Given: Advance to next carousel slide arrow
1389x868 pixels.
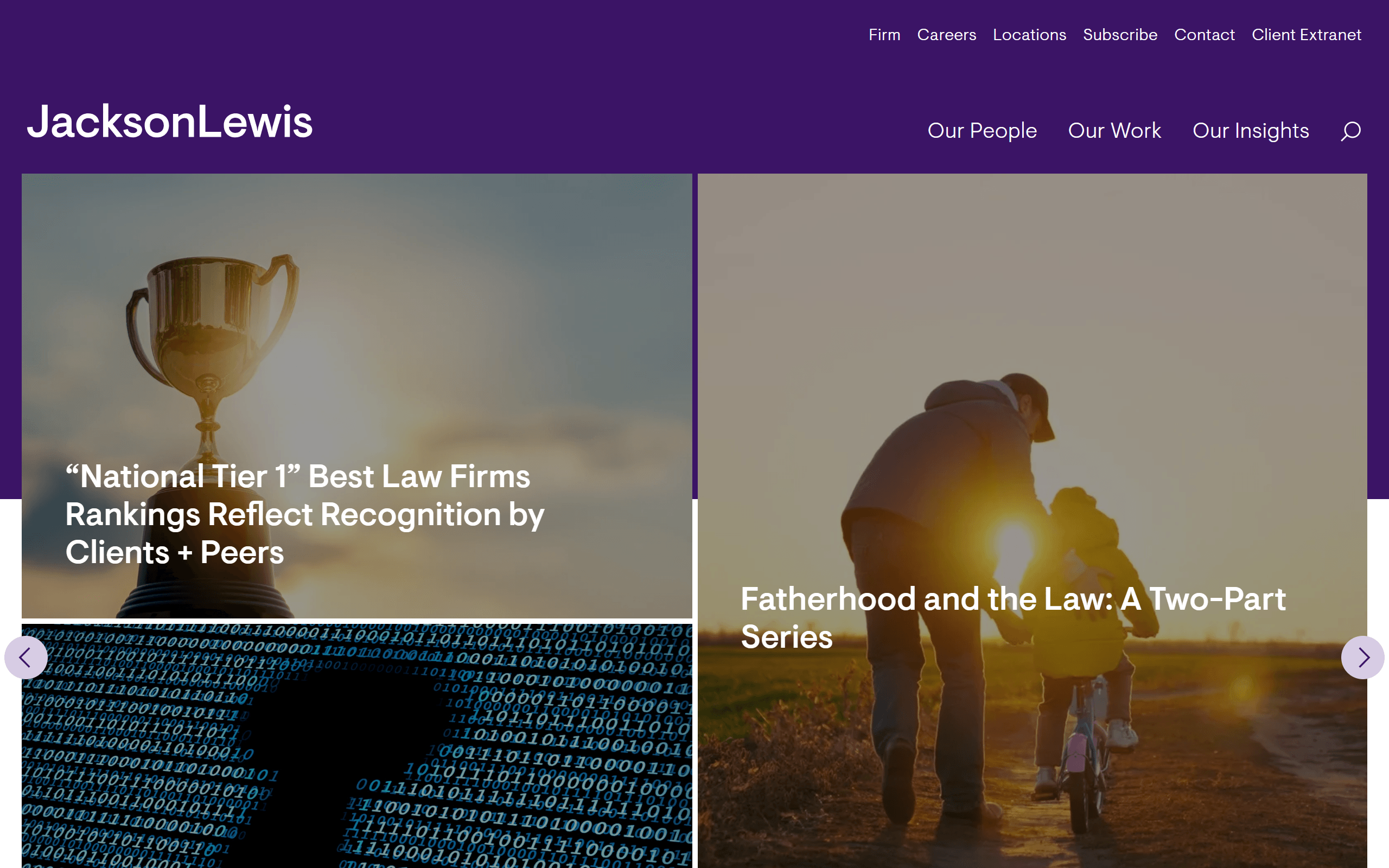Looking at the screenshot, I should 1362,658.
